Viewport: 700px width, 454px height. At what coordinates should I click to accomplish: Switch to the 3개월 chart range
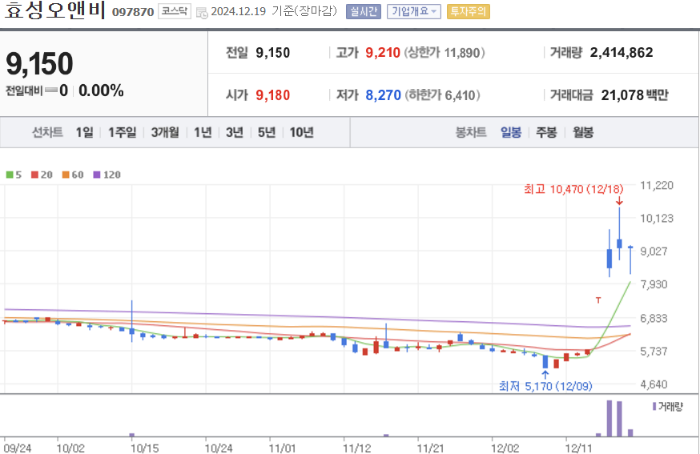pyautogui.click(x=165, y=132)
